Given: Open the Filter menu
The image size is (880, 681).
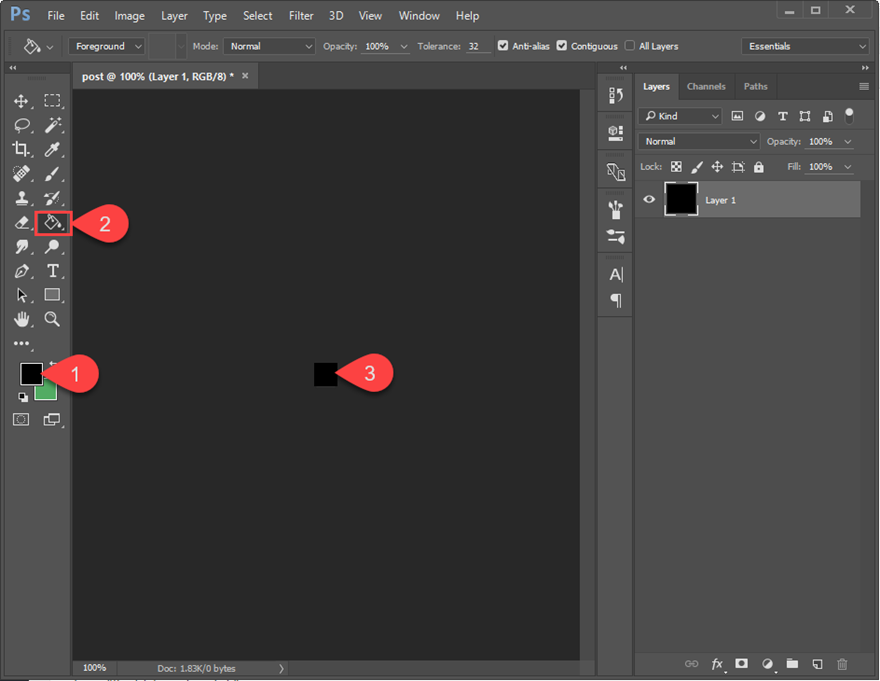Looking at the screenshot, I should click(x=301, y=16).
